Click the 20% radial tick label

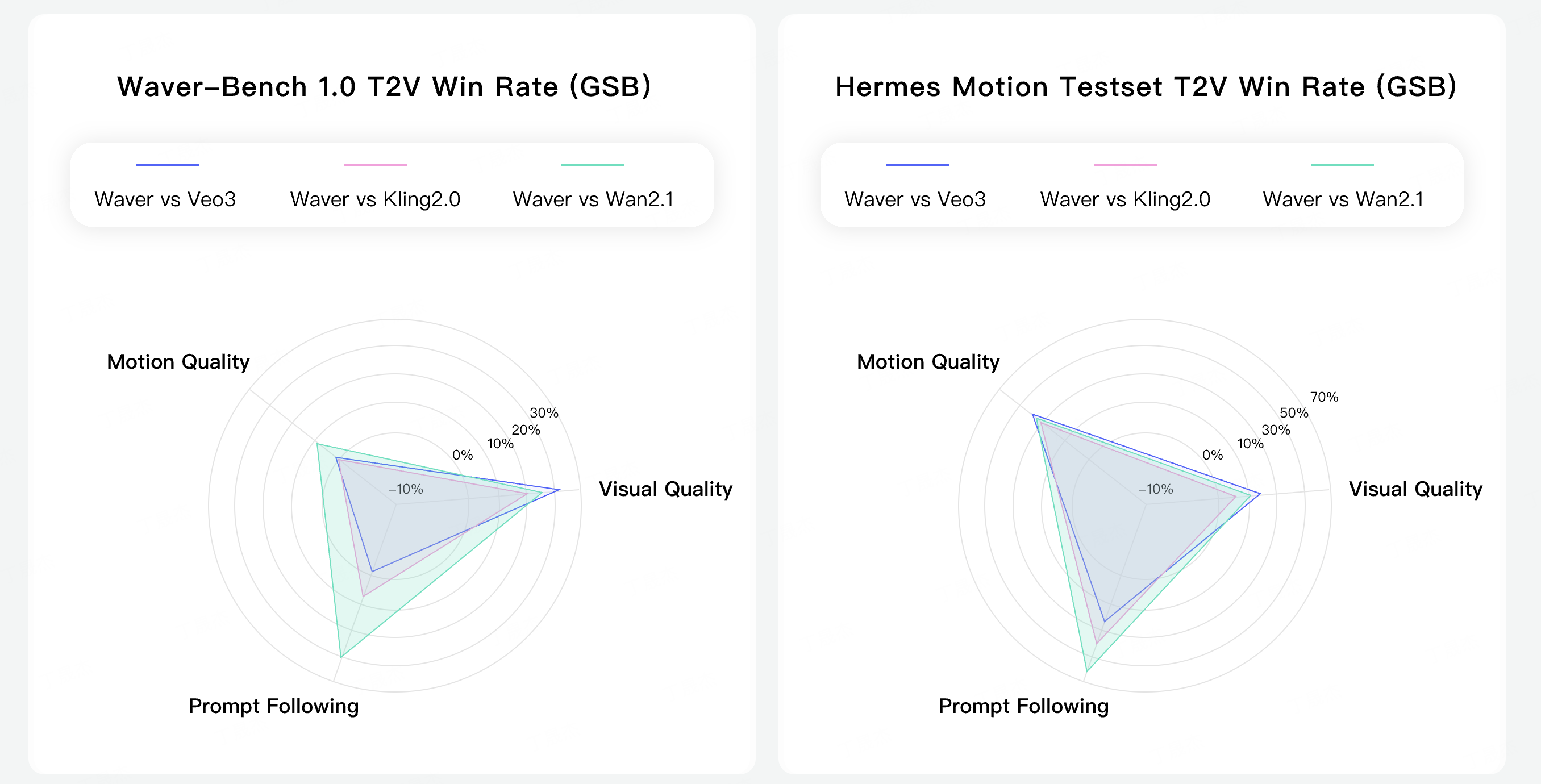point(525,430)
